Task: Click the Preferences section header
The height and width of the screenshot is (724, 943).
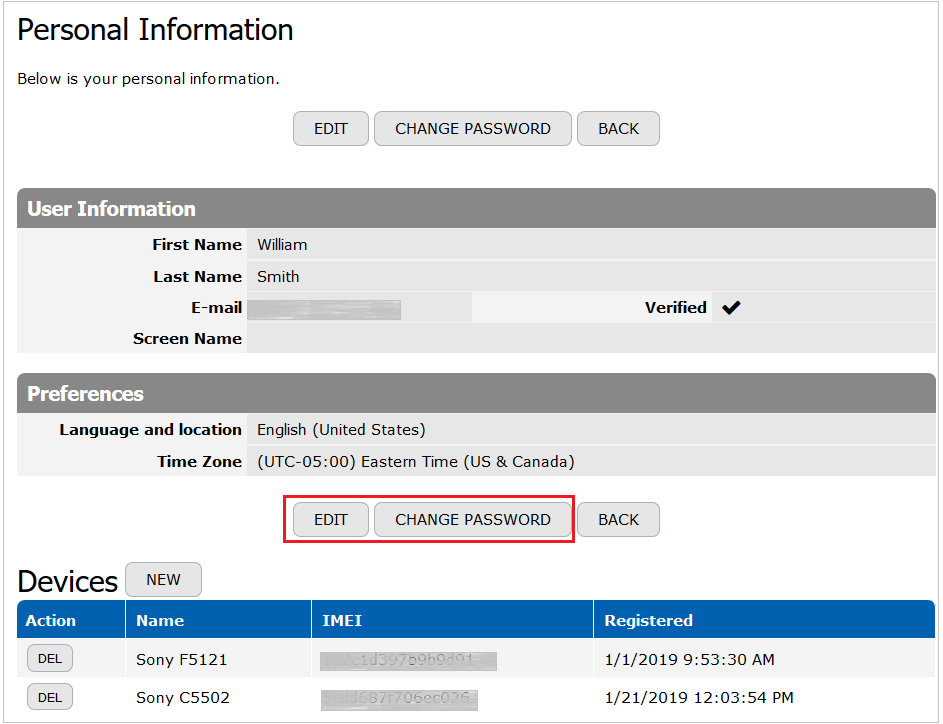Action: [x=476, y=393]
